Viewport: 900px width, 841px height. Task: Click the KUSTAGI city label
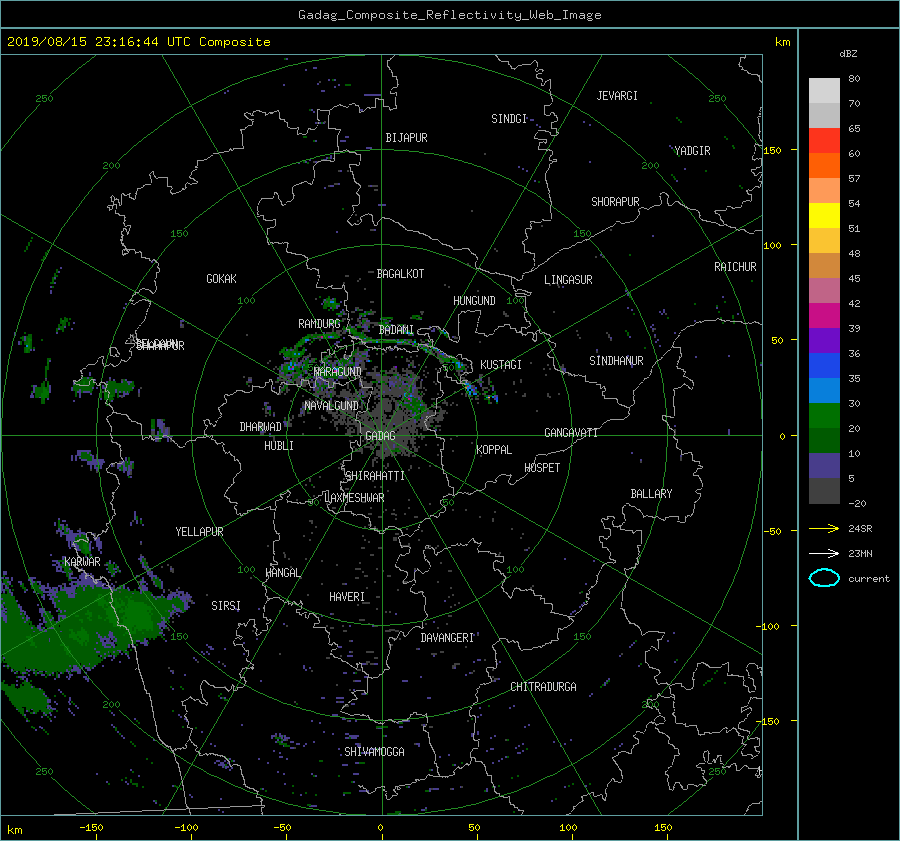coord(501,365)
